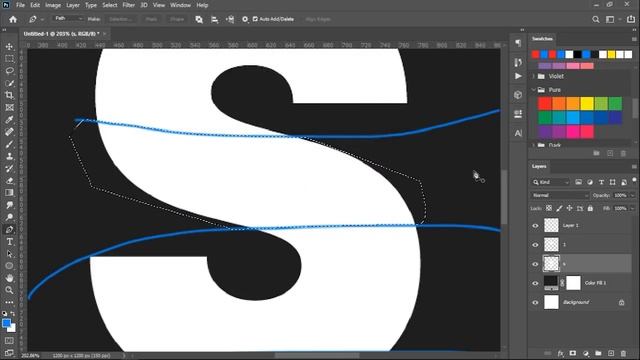Select the Background layer thumbnail

(551, 302)
